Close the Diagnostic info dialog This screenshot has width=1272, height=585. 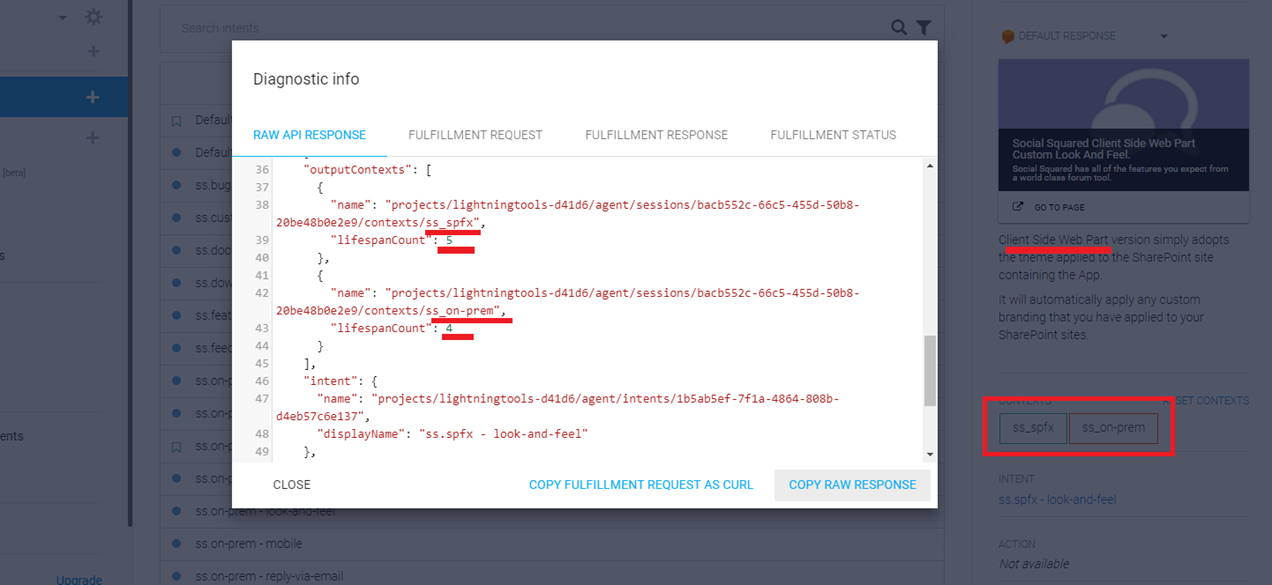(x=292, y=485)
